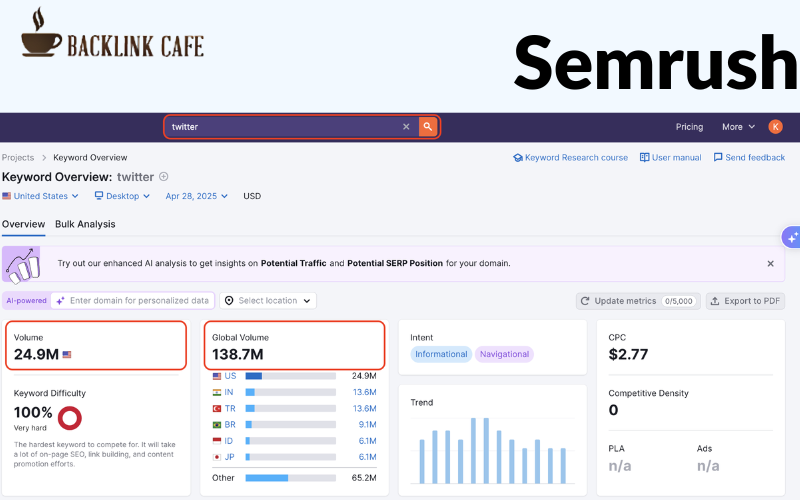This screenshot has width=800, height=500.
Task: Click the 6.1M volume for JP
Action: [367, 457]
